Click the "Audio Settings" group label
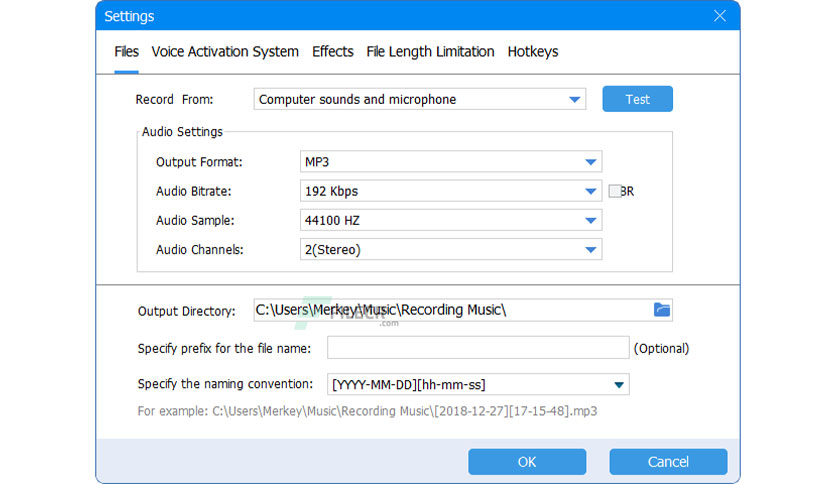Screen dimensions: 836x484 [182, 132]
